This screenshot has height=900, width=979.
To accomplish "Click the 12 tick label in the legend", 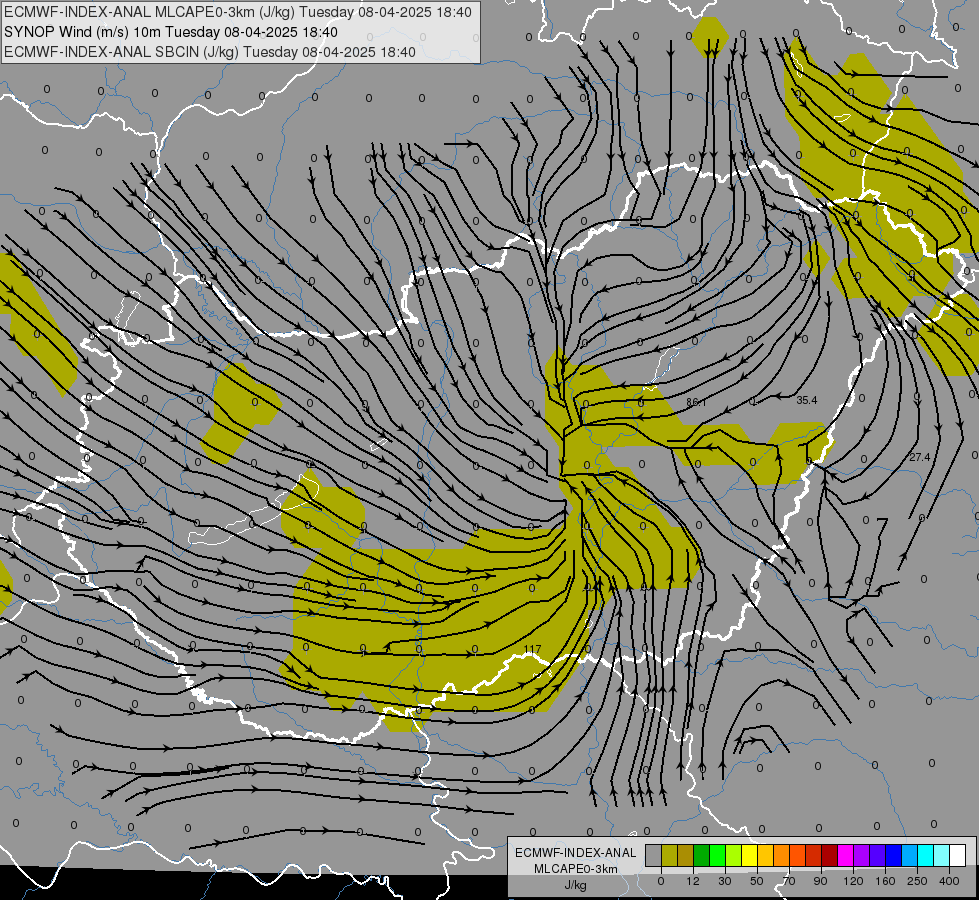I will (693, 881).
